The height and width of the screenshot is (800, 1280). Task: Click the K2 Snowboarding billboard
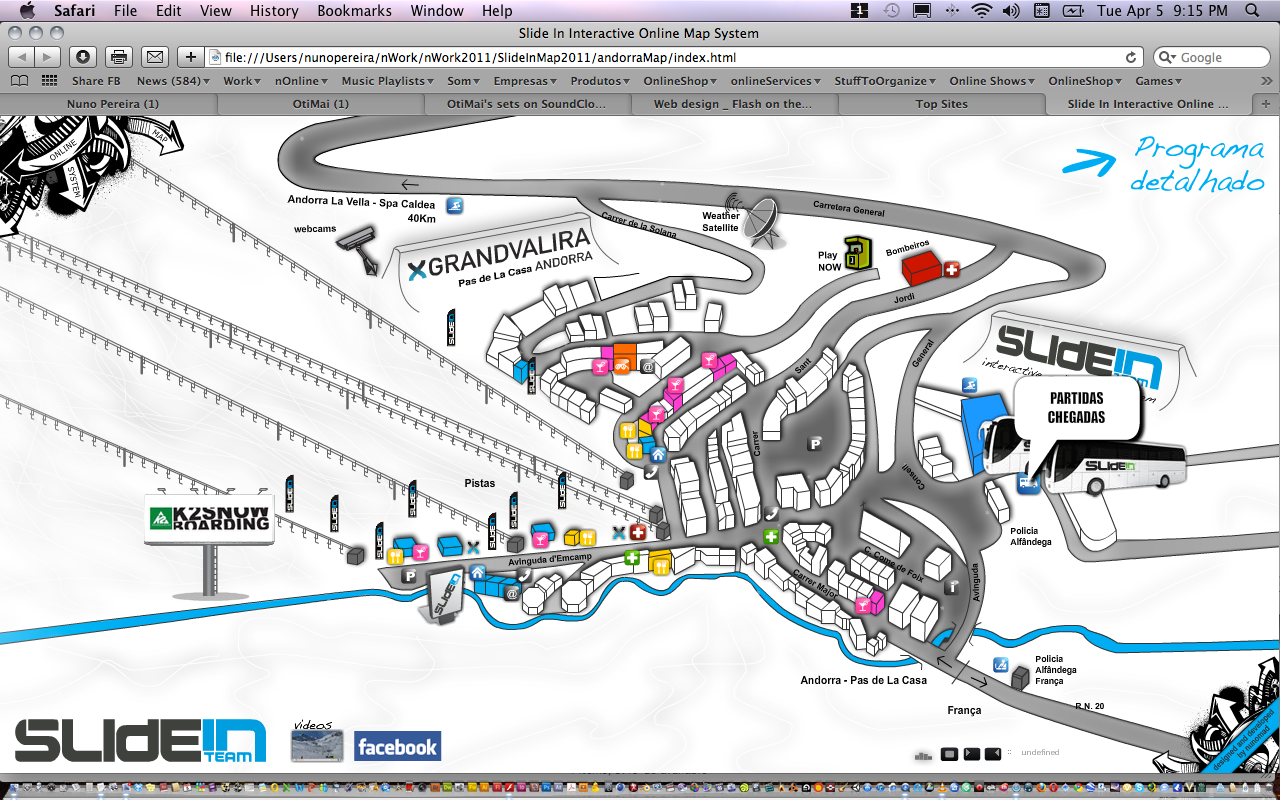[x=209, y=518]
